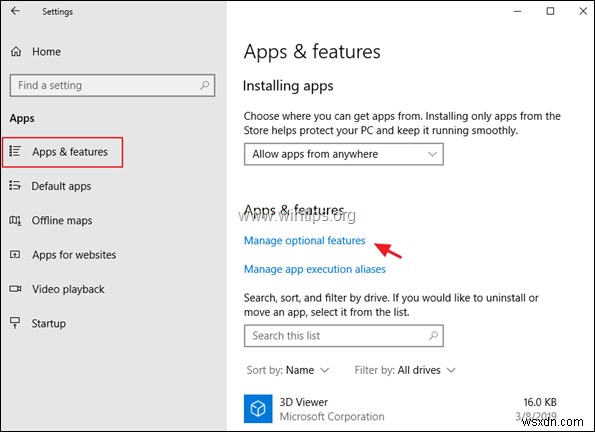Screen dimensions: 595x432
Task: Click the Apps section label in sidebar
Action: 22,118
